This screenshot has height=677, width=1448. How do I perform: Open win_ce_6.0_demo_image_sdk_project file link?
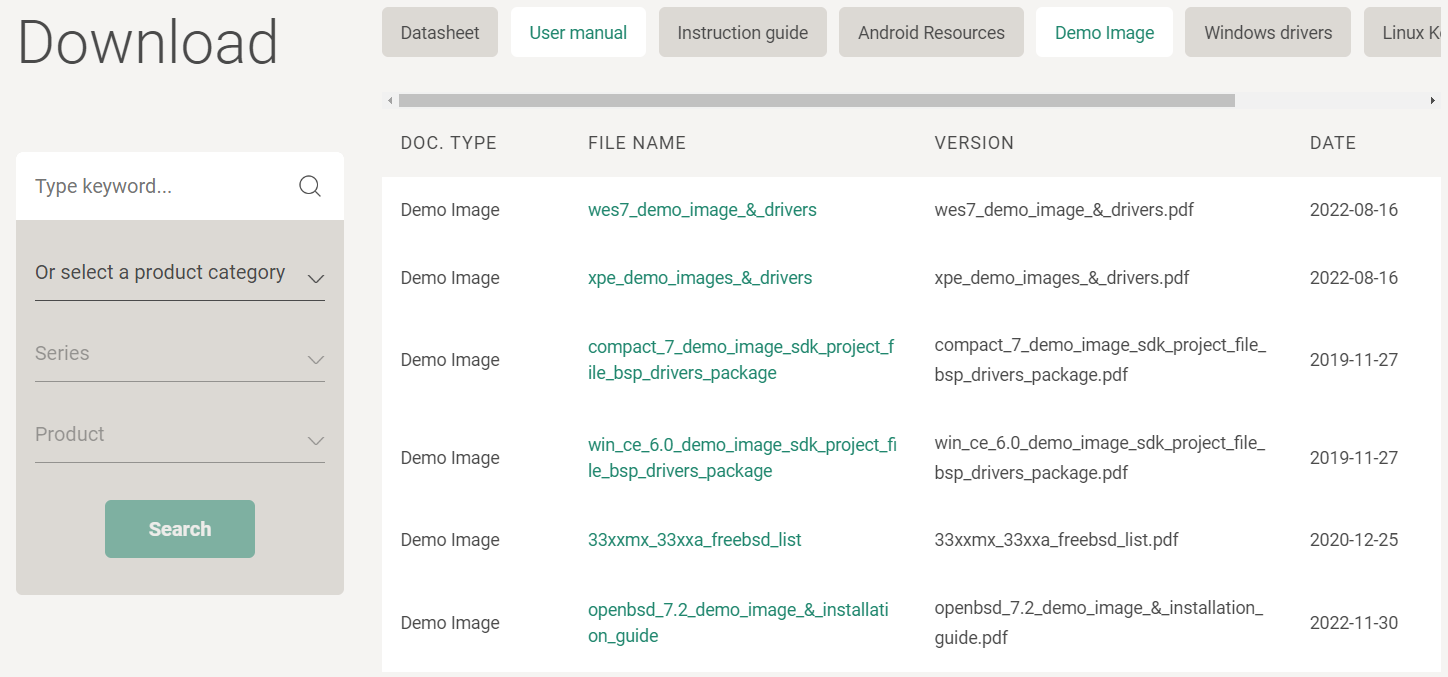click(x=742, y=458)
